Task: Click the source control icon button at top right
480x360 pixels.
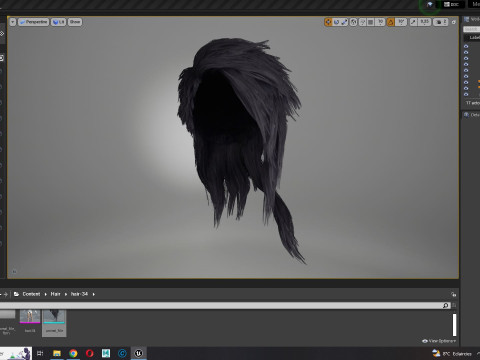Action: click(x=452, y=4)
